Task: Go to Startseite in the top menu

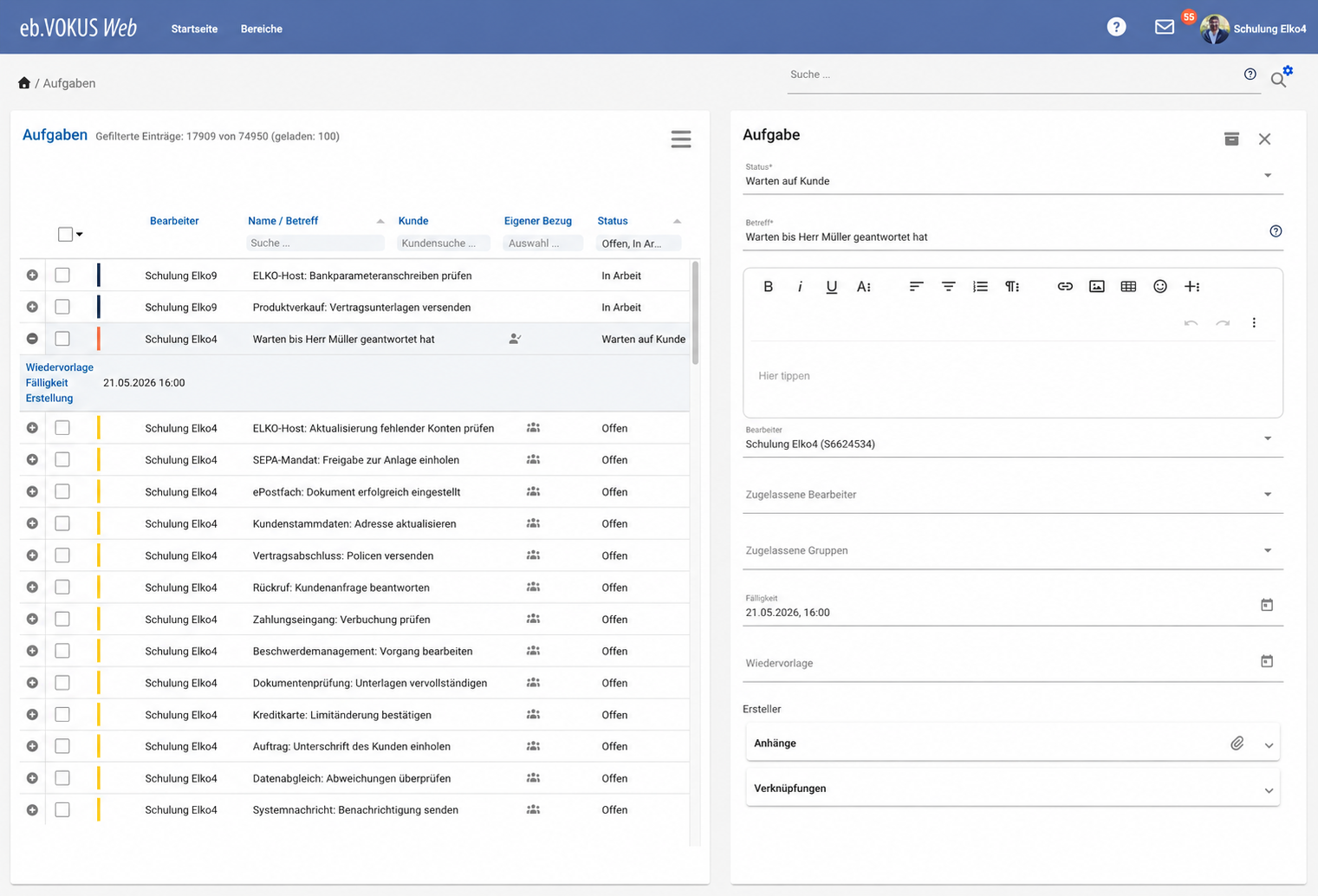Action: pos(194,29)
